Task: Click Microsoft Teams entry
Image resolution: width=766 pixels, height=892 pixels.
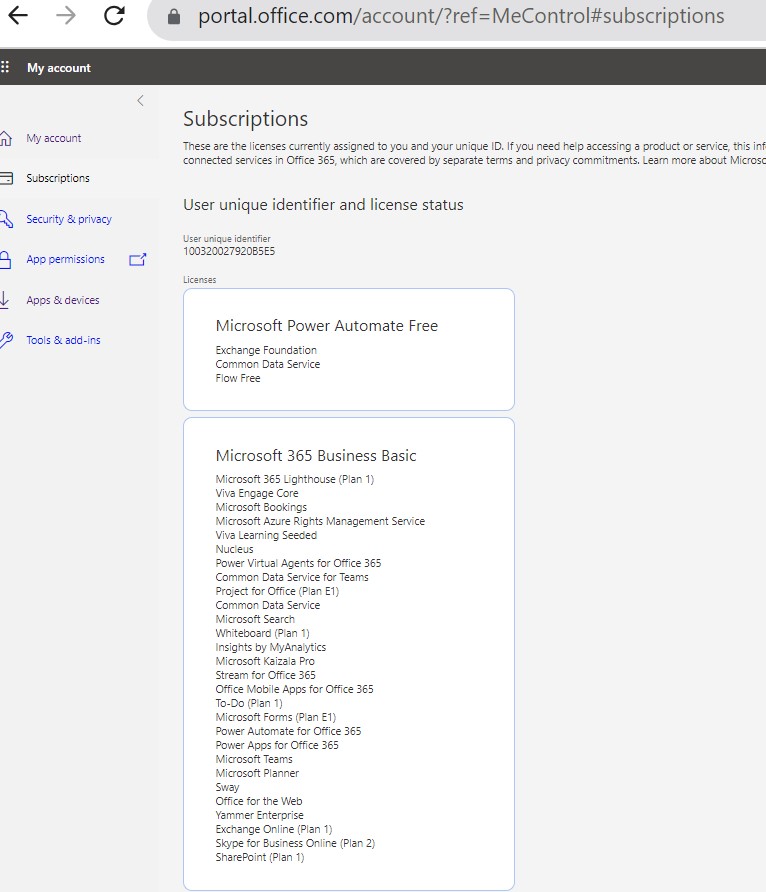Action: (x=254, y=759)
